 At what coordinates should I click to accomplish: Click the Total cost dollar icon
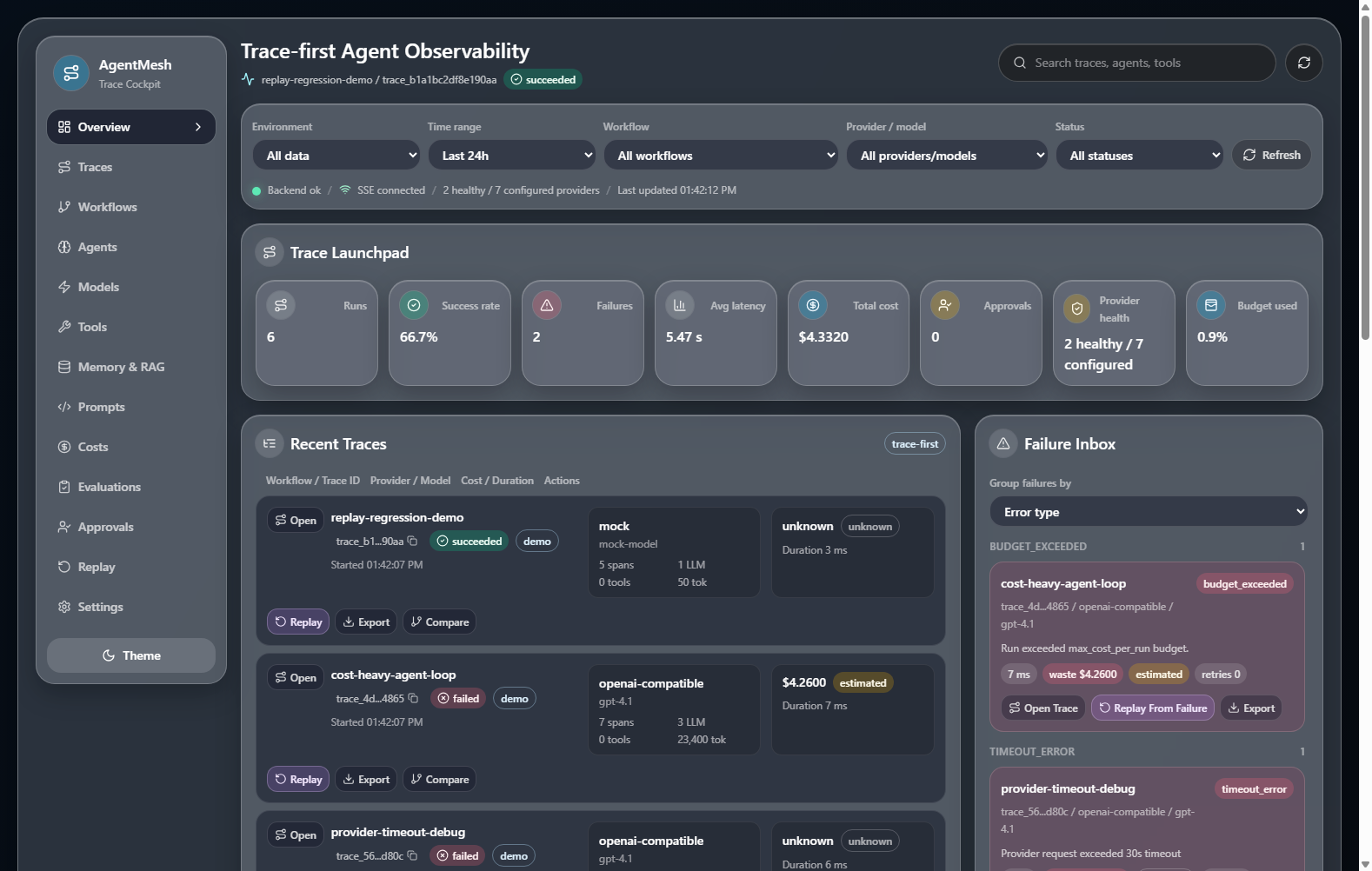813,305
